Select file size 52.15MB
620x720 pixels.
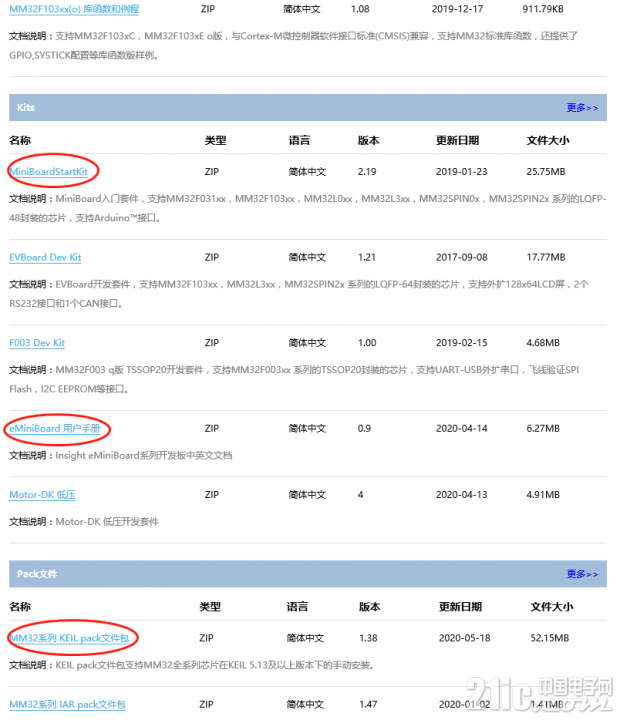[x=550, y=638]
